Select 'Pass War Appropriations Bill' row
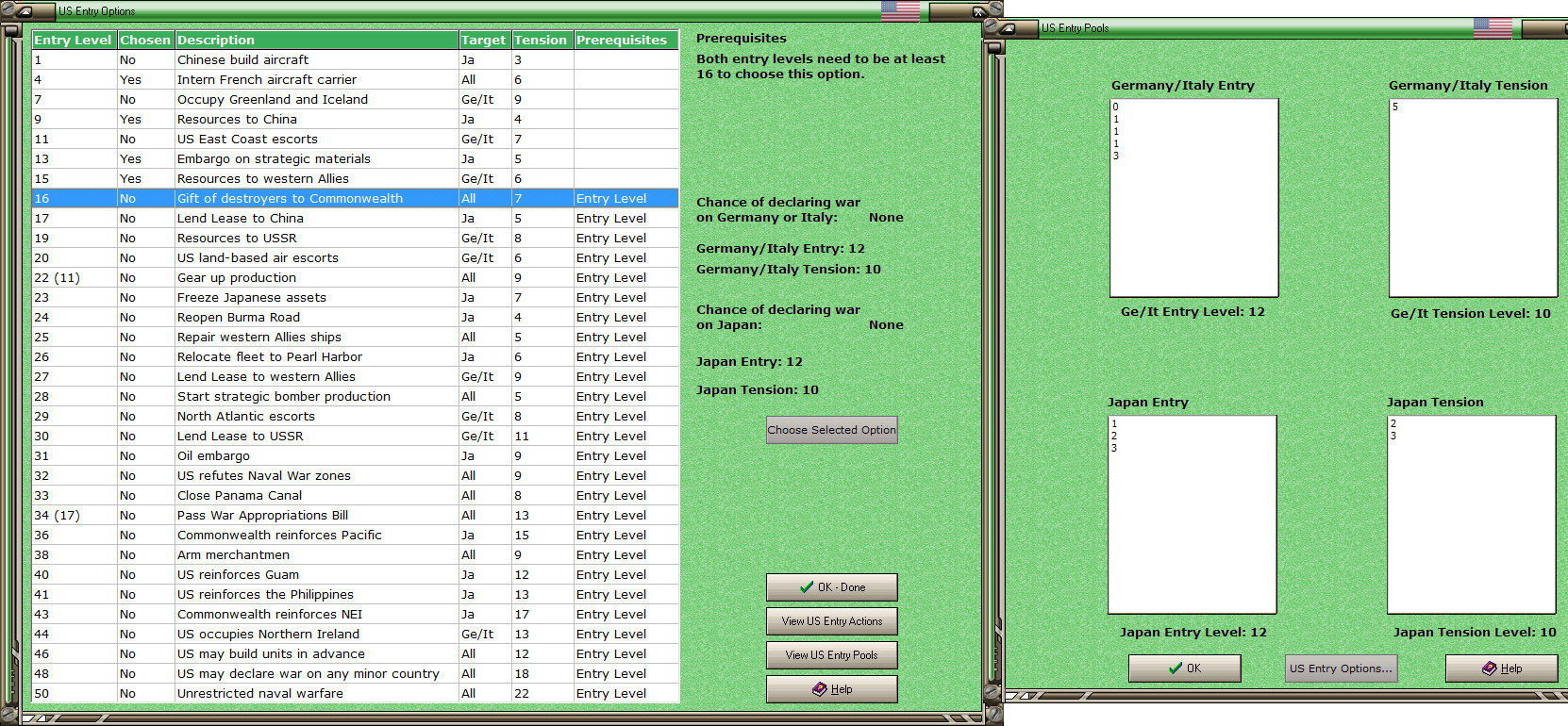This screenshot has height=726, width=1568. pos(355,515)
